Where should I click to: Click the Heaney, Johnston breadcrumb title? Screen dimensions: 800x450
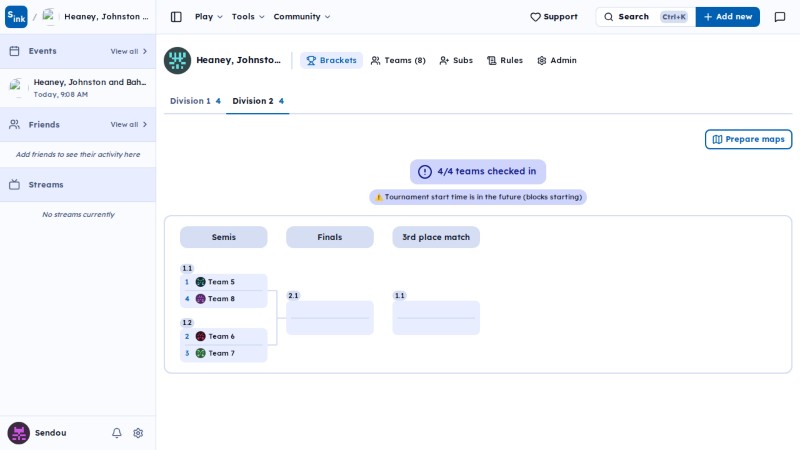(106, 16)
